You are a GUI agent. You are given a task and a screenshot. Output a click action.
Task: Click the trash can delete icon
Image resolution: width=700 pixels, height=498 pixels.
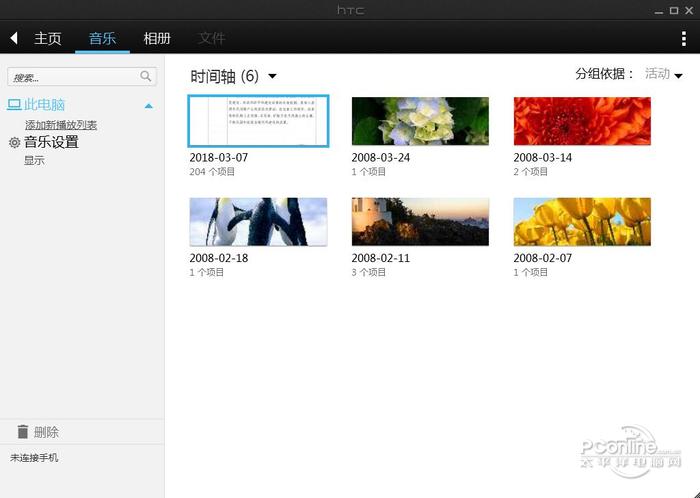(x=23, y=432)
